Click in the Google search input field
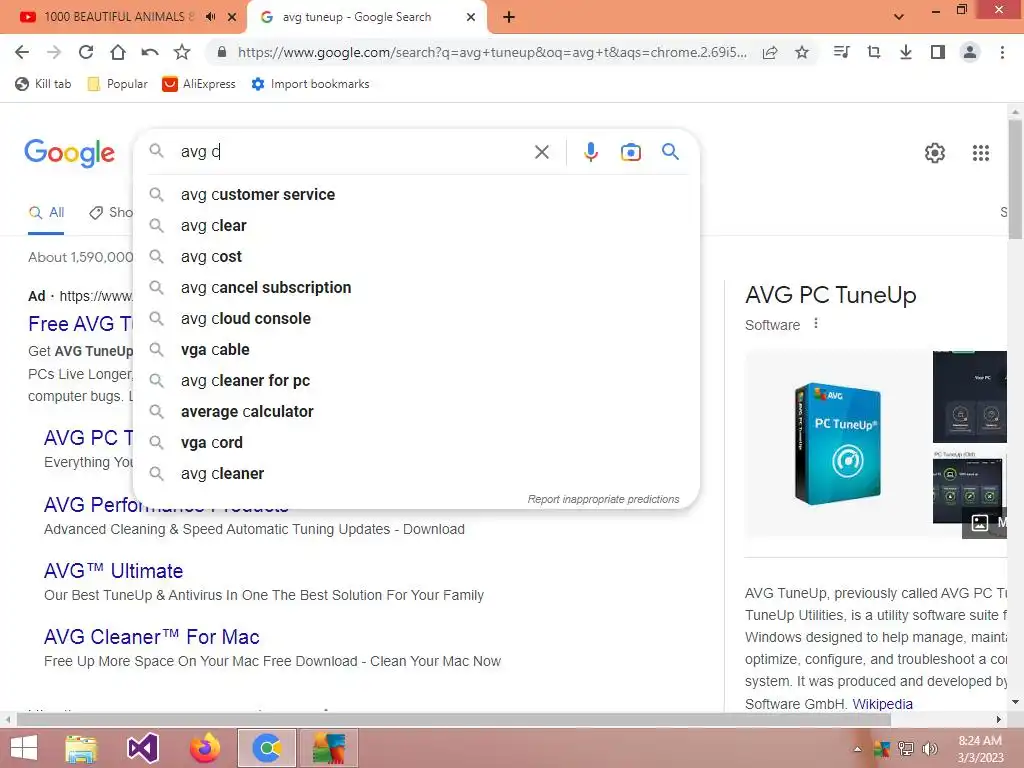Image resolution: width=1024 pixels, height=768 pixels. pyautogui.click(x=353, y=152)
